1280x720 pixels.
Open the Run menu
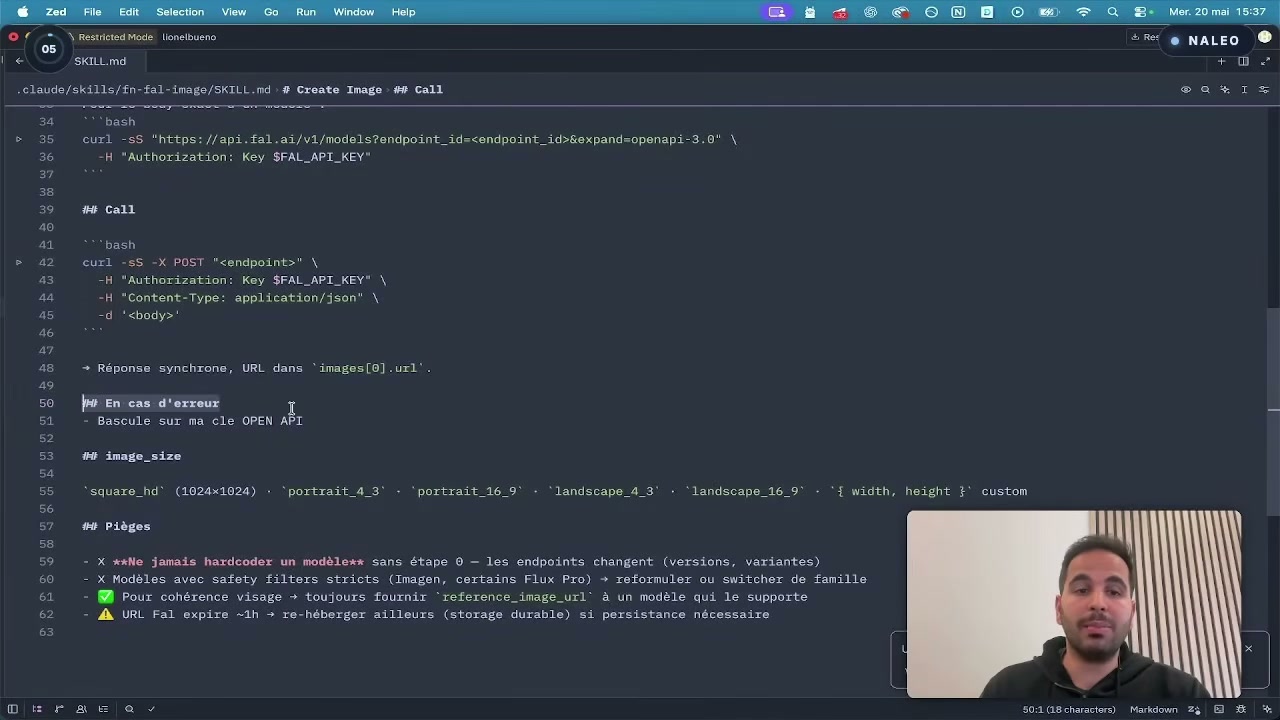click(x=306, y=12)
